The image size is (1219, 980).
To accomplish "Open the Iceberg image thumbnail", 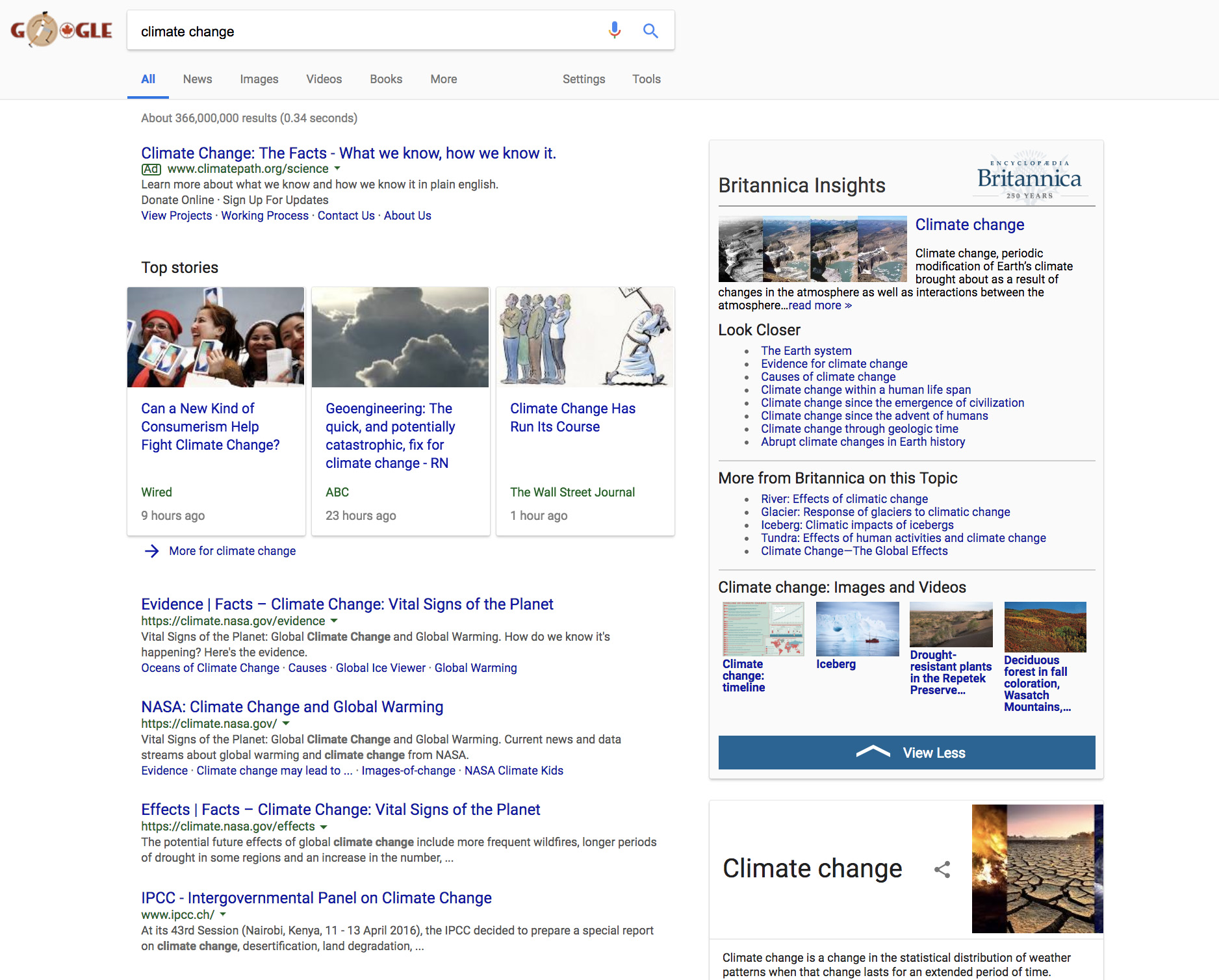I will 858,629.
